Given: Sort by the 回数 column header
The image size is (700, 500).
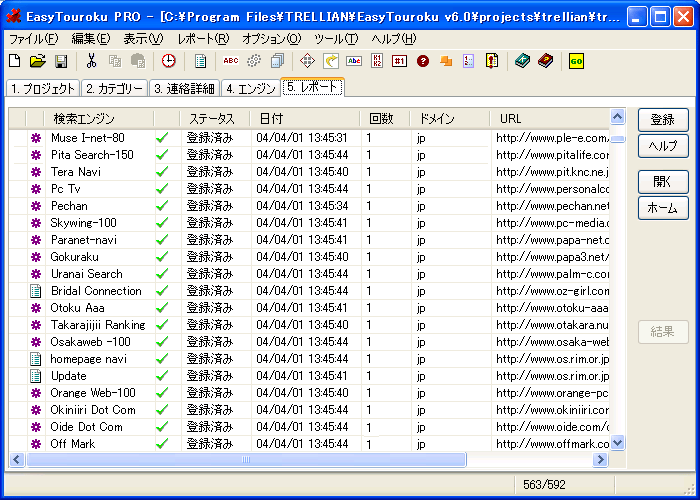Looking at the screenshot, I should pyautogui.click(x=386, y=119).
